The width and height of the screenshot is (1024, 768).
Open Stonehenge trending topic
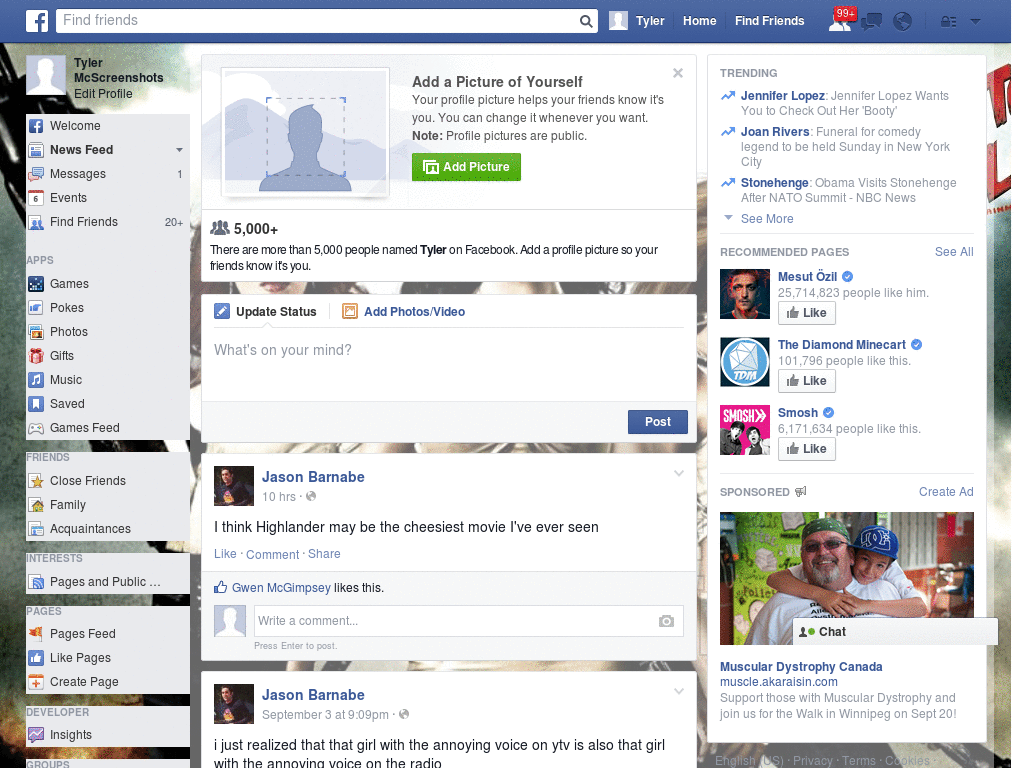coord(775,183)
